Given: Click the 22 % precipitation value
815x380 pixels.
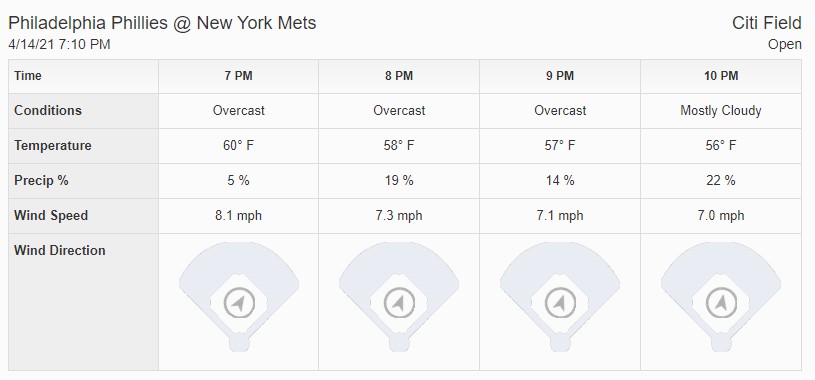Looking at the screenshot, I should [x=721, y=181].
